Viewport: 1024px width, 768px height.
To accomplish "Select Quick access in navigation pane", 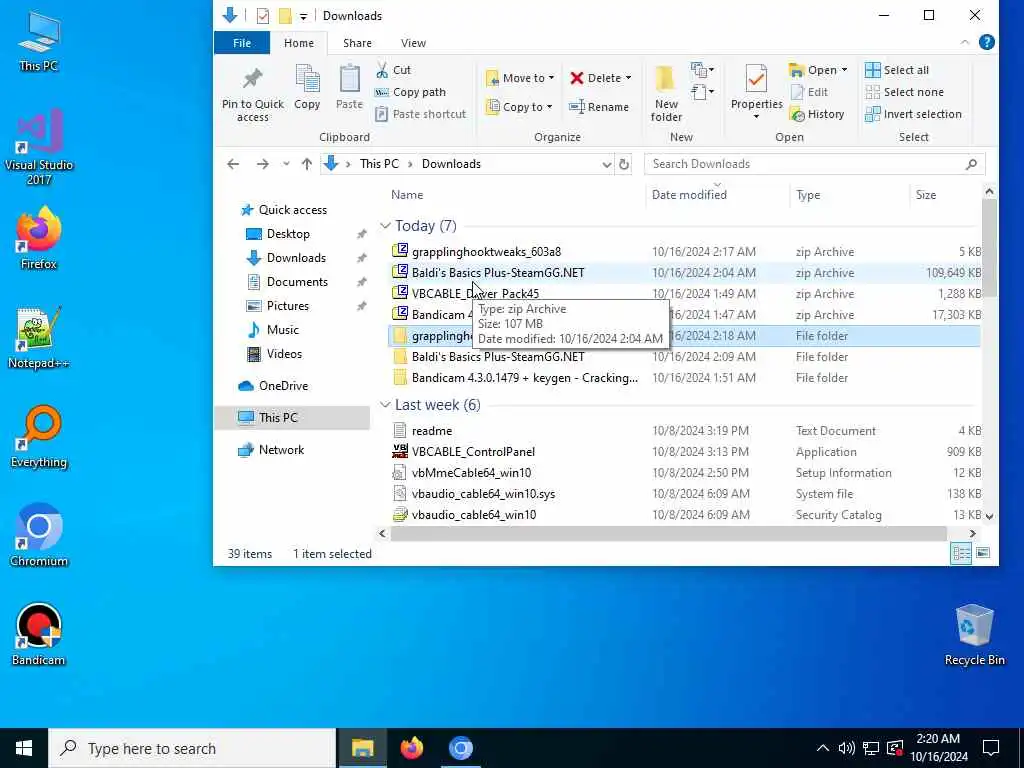I will (293, 210).
